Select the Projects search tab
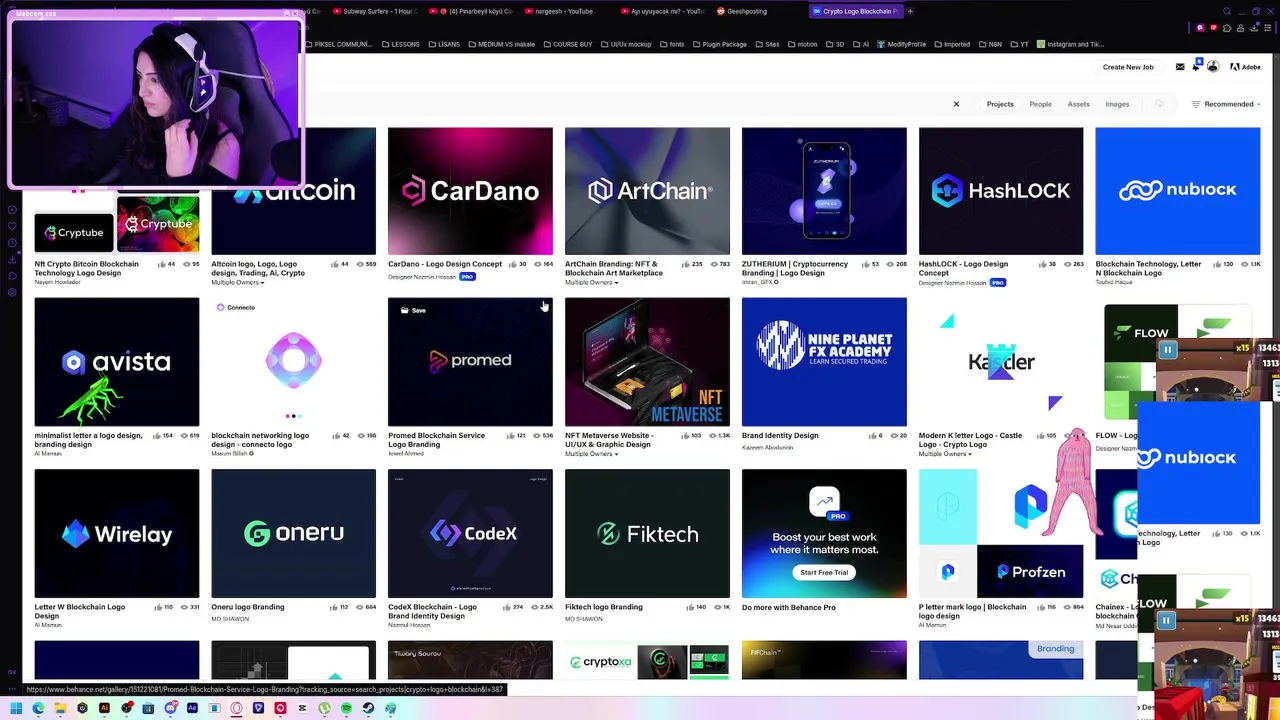 pyautogui.click(x=1000, y=104)
